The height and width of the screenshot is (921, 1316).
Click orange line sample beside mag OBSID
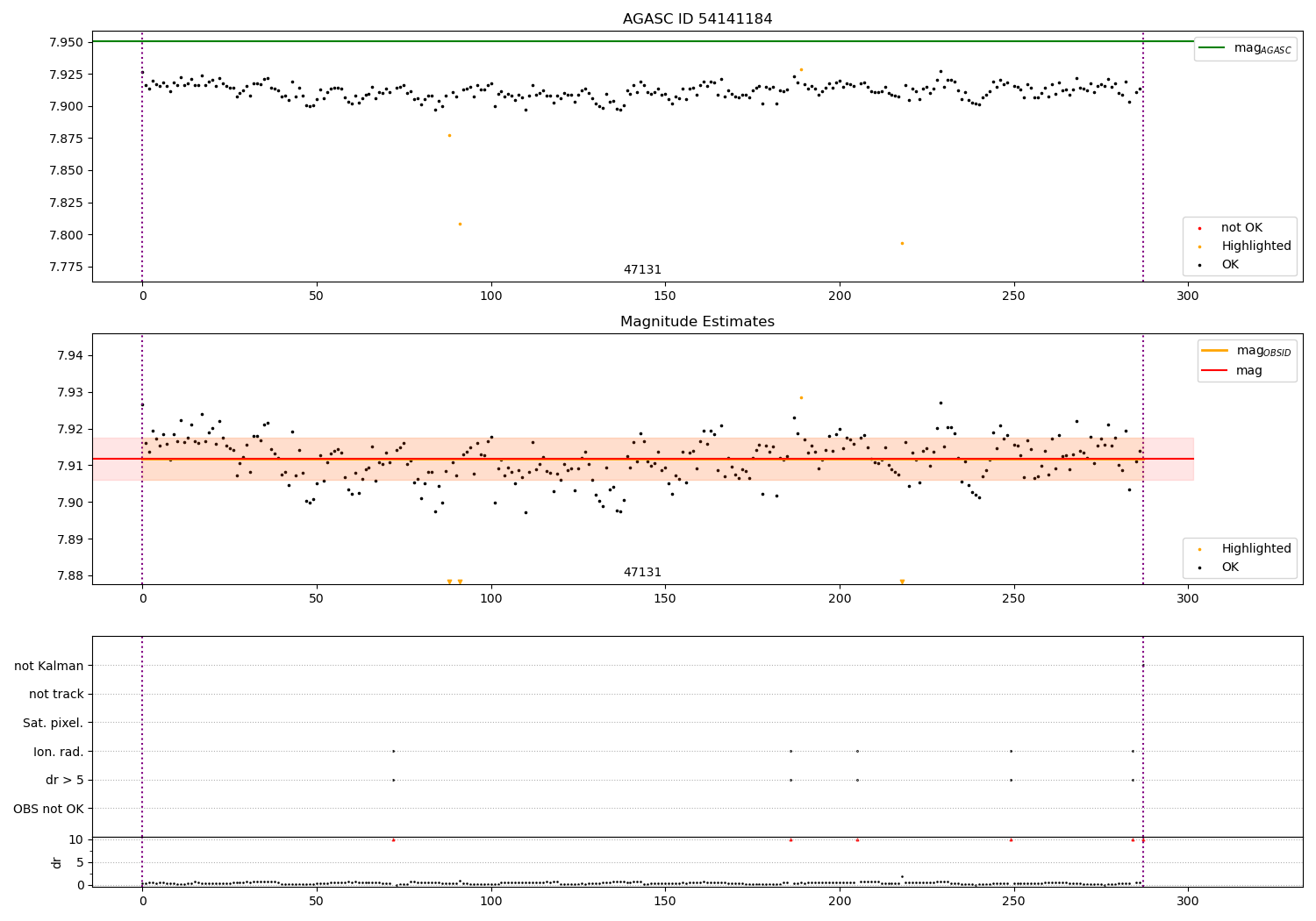click(1215, 351)
